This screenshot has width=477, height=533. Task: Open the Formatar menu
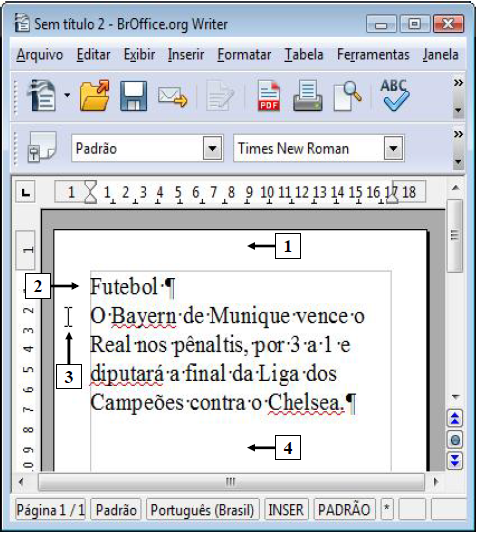point(244,54)
